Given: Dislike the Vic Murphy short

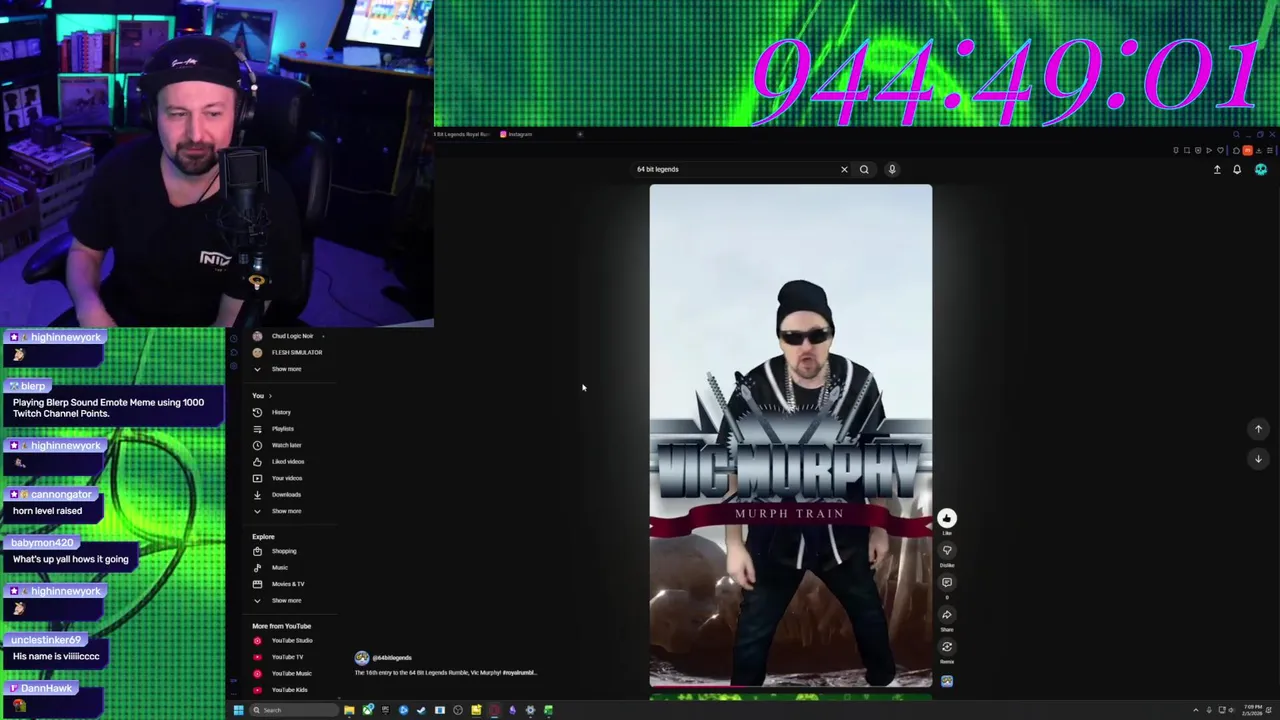Looking at the screenshot, I should pyautogui.click(x=947, y=550).
